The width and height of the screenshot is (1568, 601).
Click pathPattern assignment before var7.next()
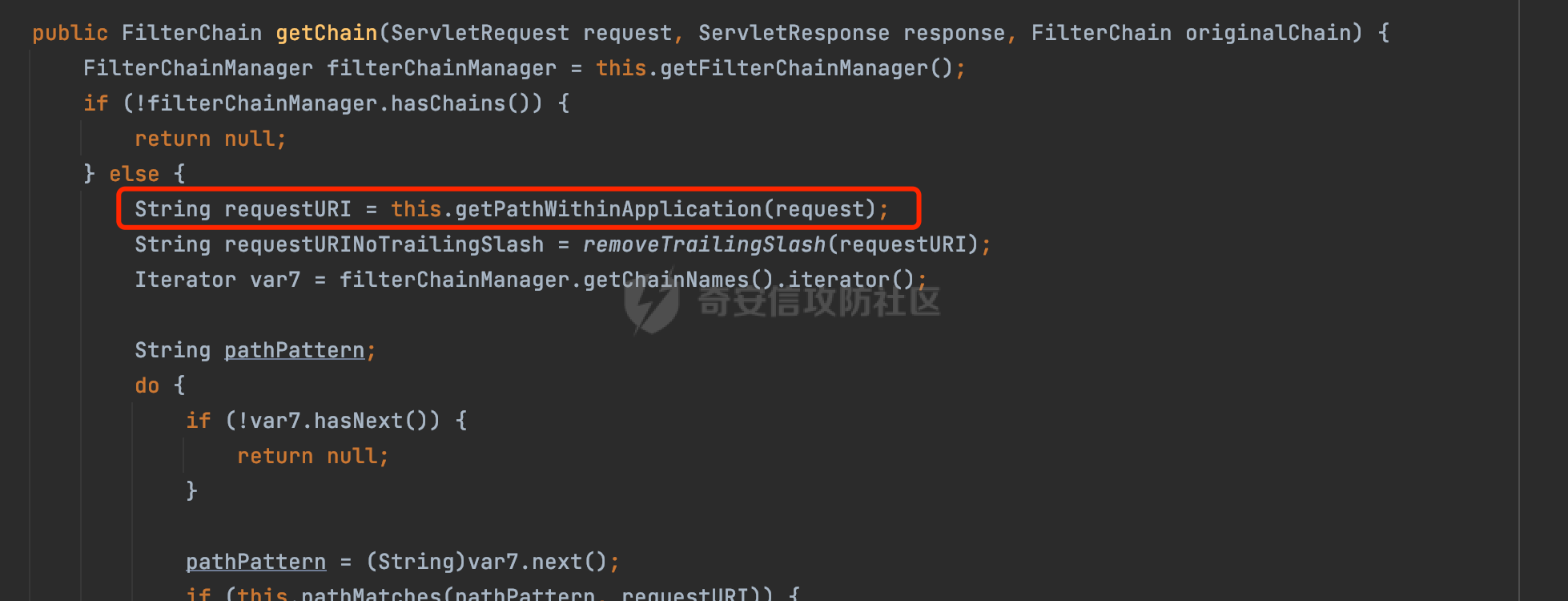click(x=256, y=562)
